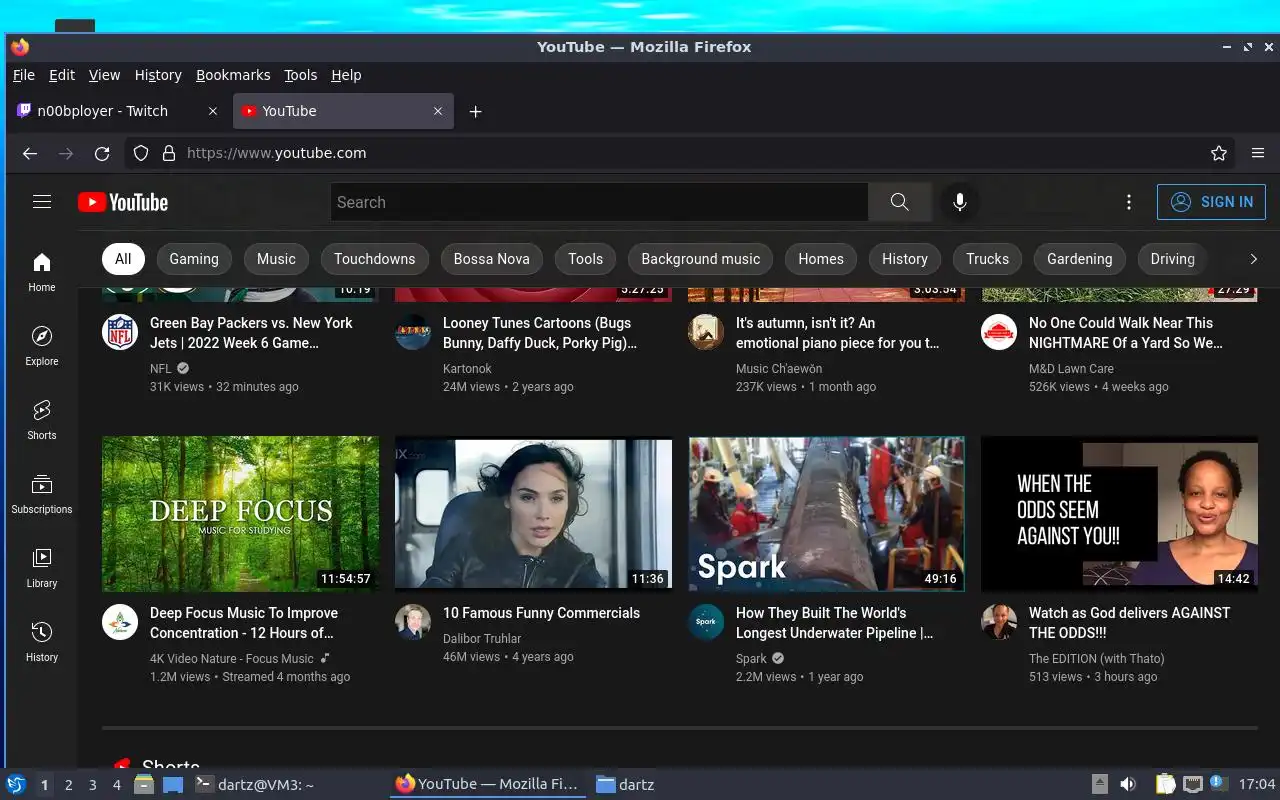Open the Deep Focus video thumbnail
Image resolution: width=1280 pixels, height=800 pixels.
pos(241,513)
